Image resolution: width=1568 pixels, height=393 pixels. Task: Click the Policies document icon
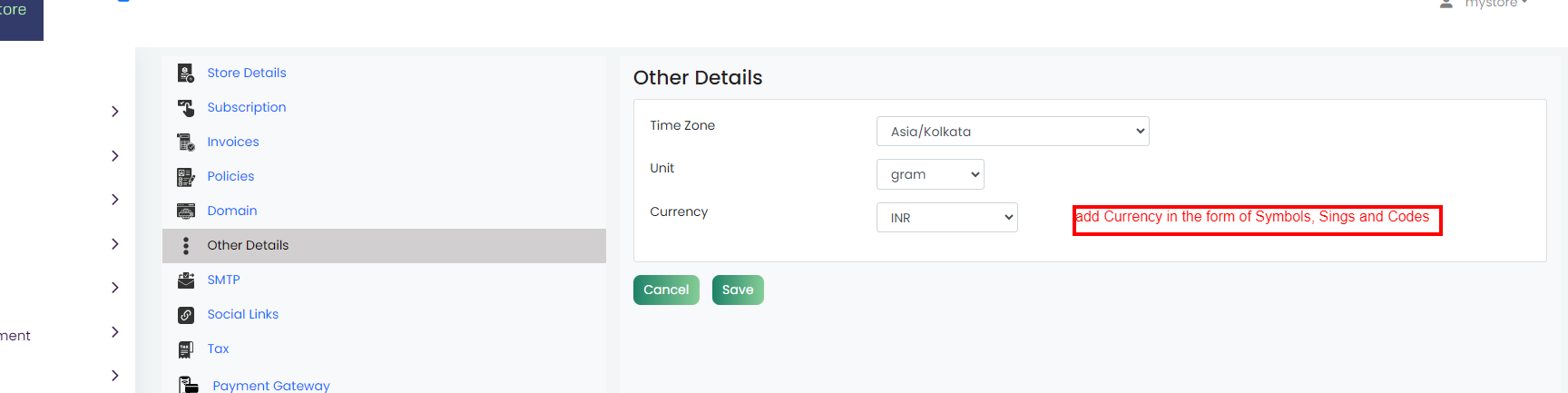(186, 176)
